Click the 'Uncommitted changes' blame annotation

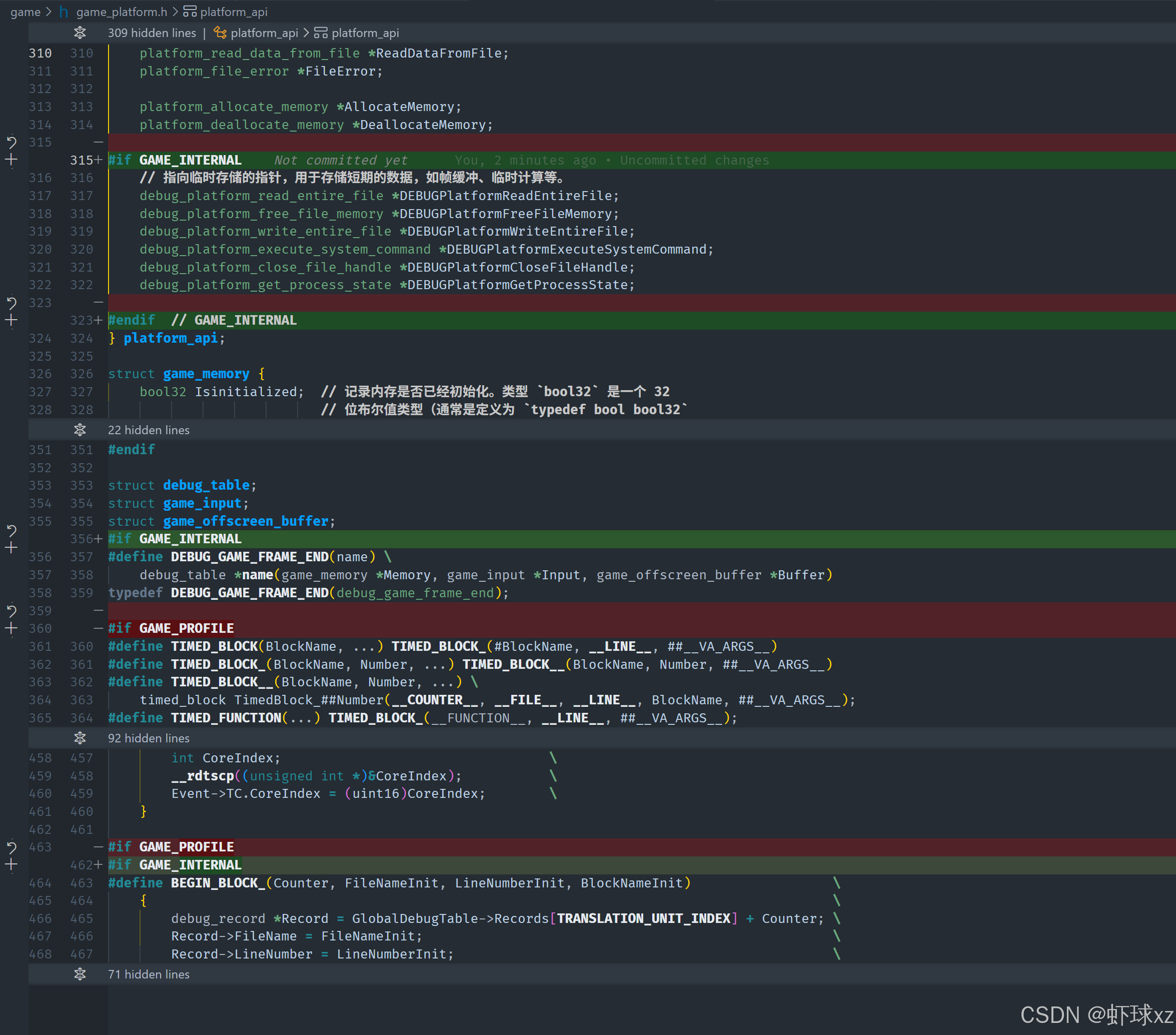(694, 160)
